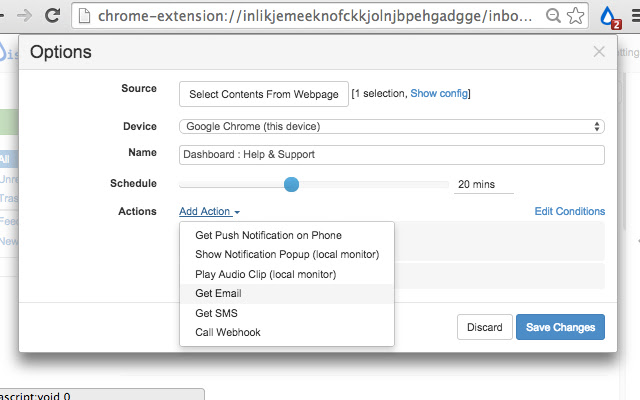Click the Schedule slider handle
This screenshot has width=640, height=400.
[x=291, y=184]
